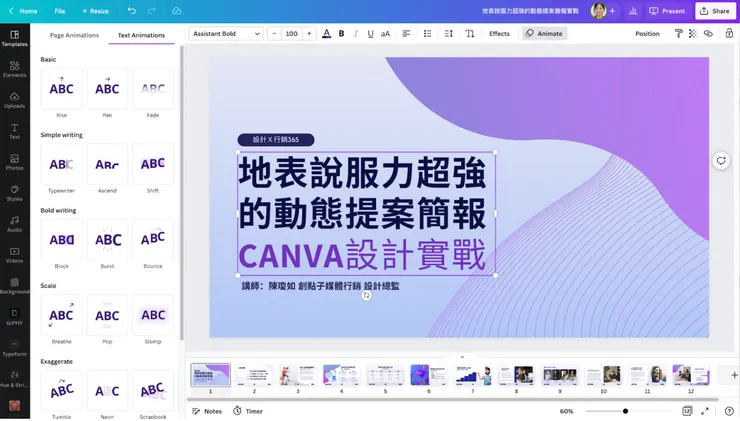Select the Typewriter text animation

click(x=61, y=164)
